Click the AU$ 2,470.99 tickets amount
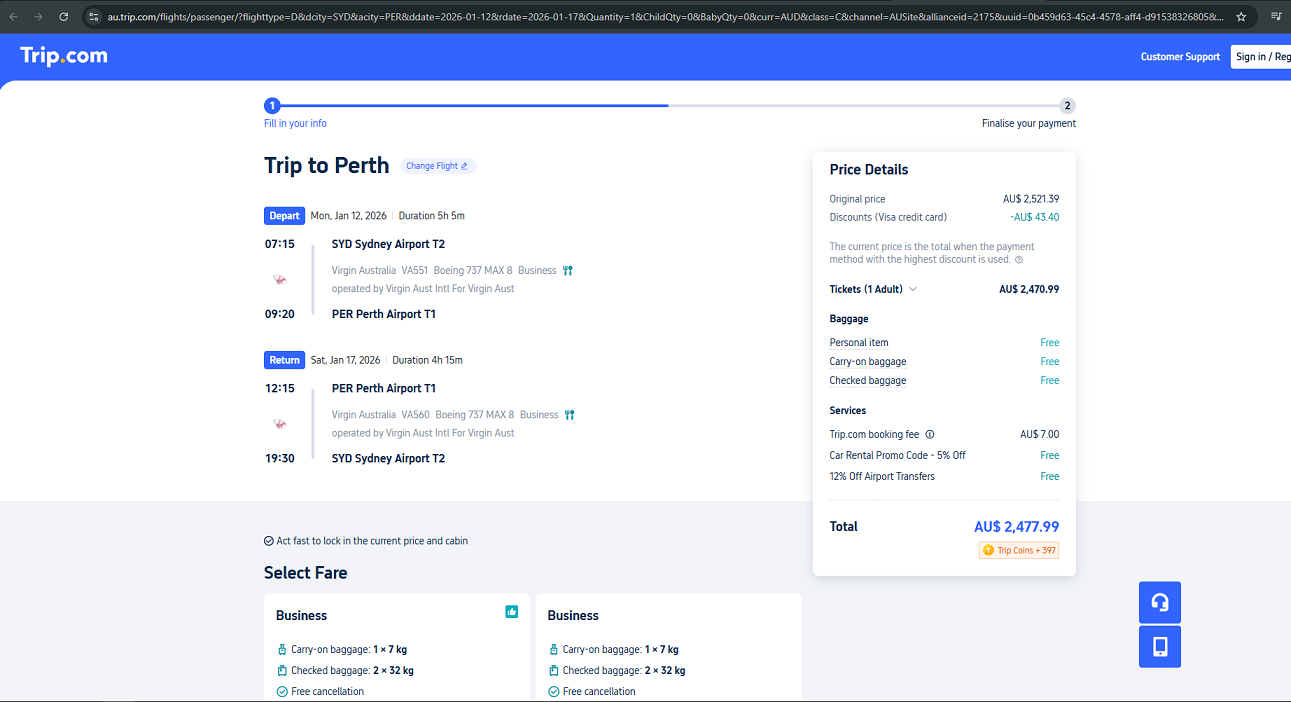Viewport: 1291px width, 702px height. point(1029,289)
